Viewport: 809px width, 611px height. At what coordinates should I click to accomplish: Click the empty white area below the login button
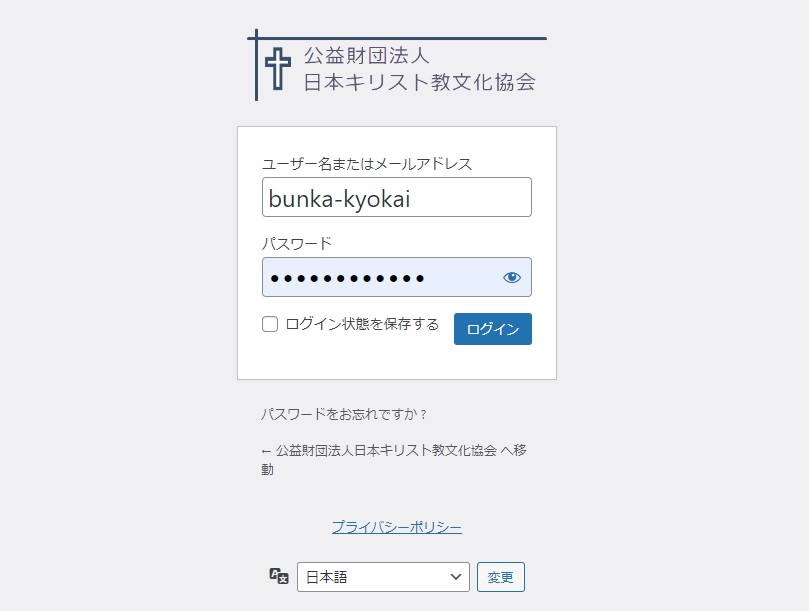(396, 362)
